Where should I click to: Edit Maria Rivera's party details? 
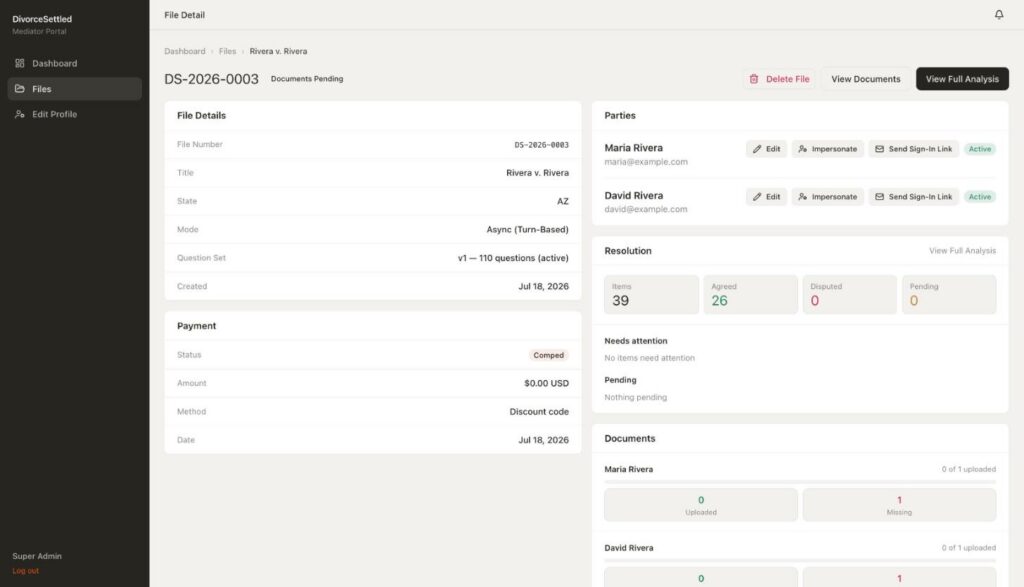click(766, 149)
